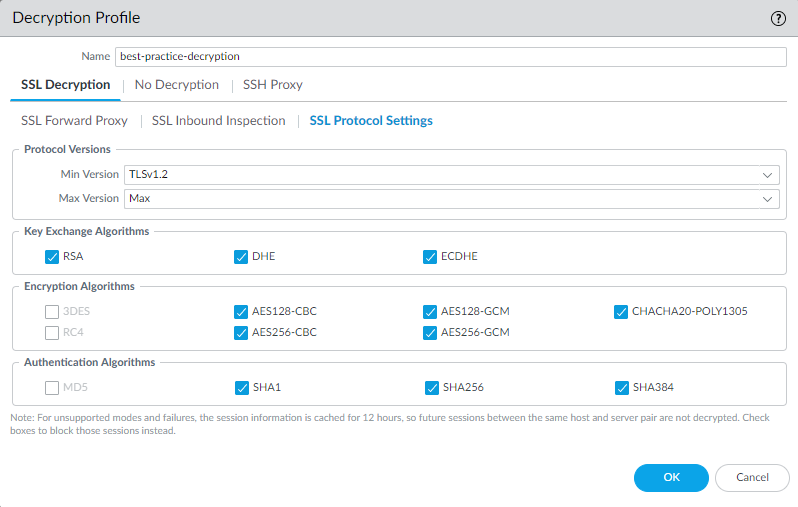This screenshot has width=798, height=507.
Task: Go to SSL Inbound Inspection sub-tab
Action: (218, 121)
